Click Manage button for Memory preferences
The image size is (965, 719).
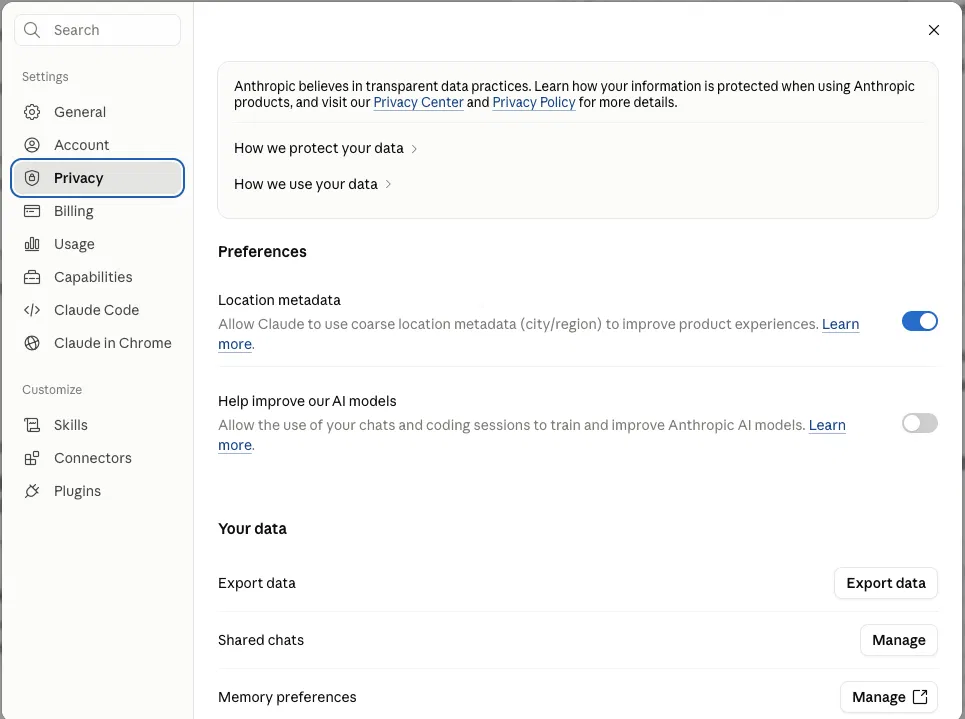point(889,697)
